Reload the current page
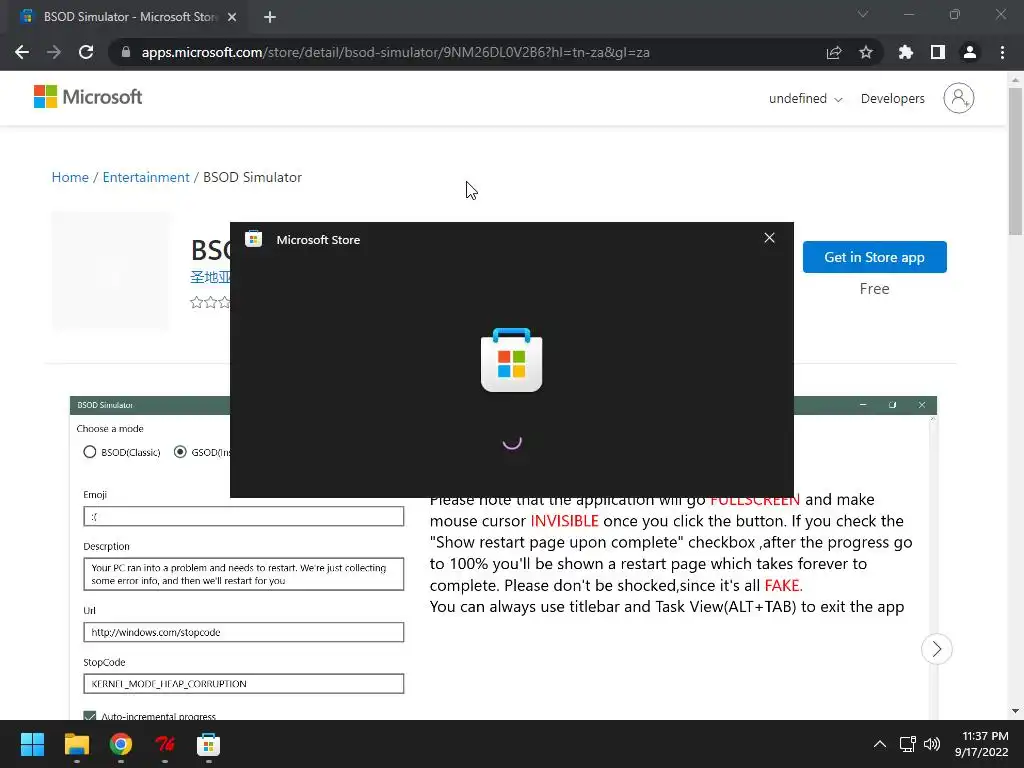 click(x=86, y=52)
